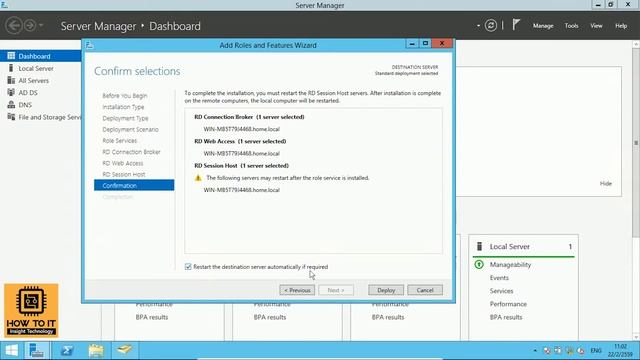The width and height of the screenshot is (640, 360).
Task: Click the Dashboard grid icon in sidebar
Action: [x=11, y=56]
